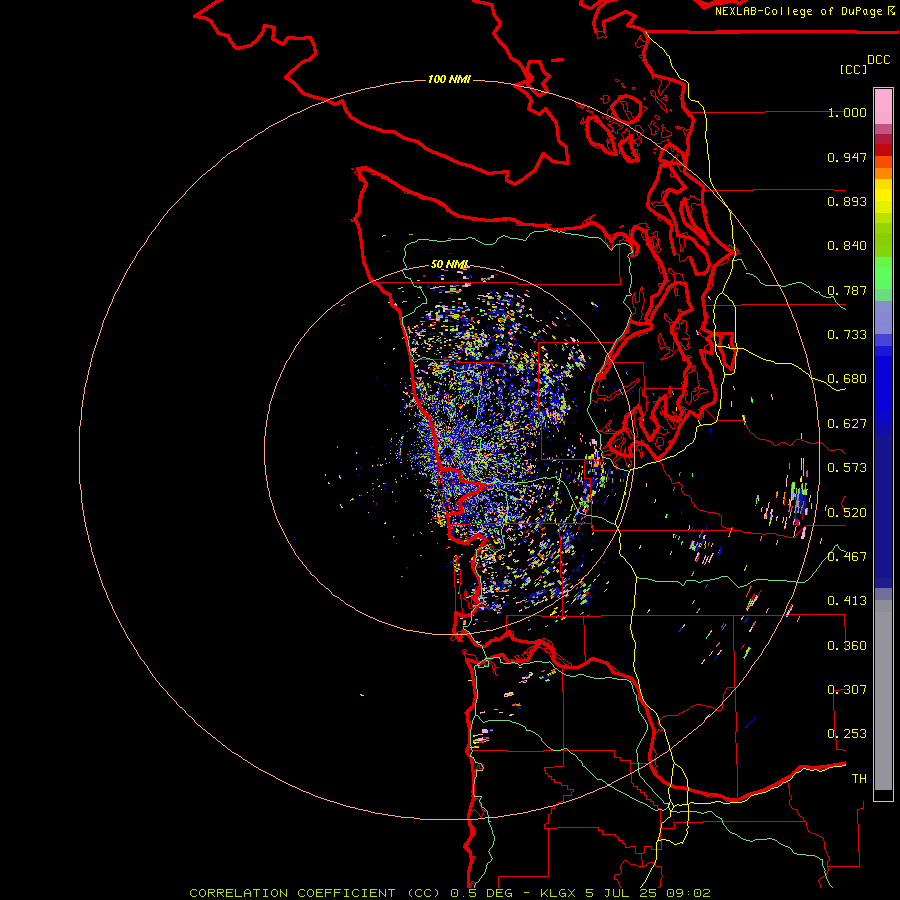
Task: Click the KLGX radar site identifier
Action: point(557,893)
